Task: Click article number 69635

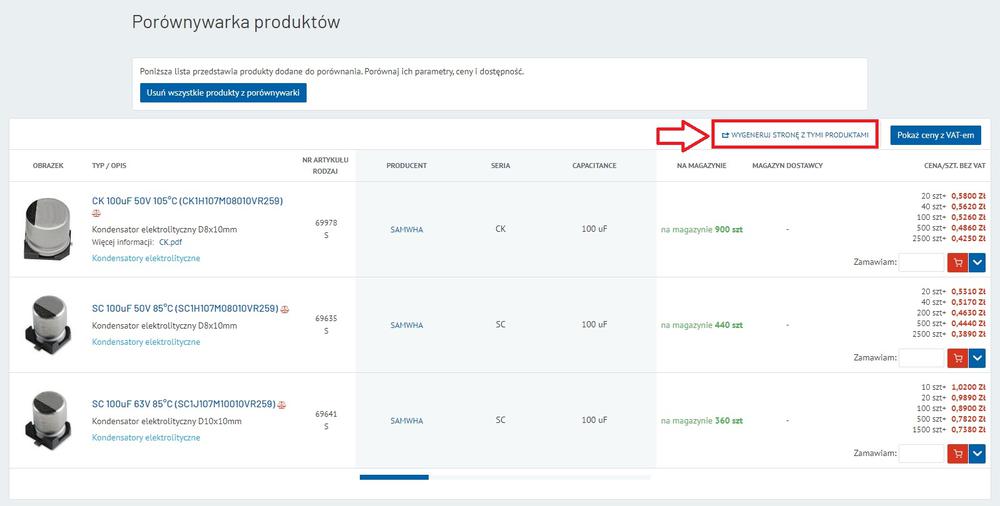Action: pyautogui.click(x=326, y=318)
